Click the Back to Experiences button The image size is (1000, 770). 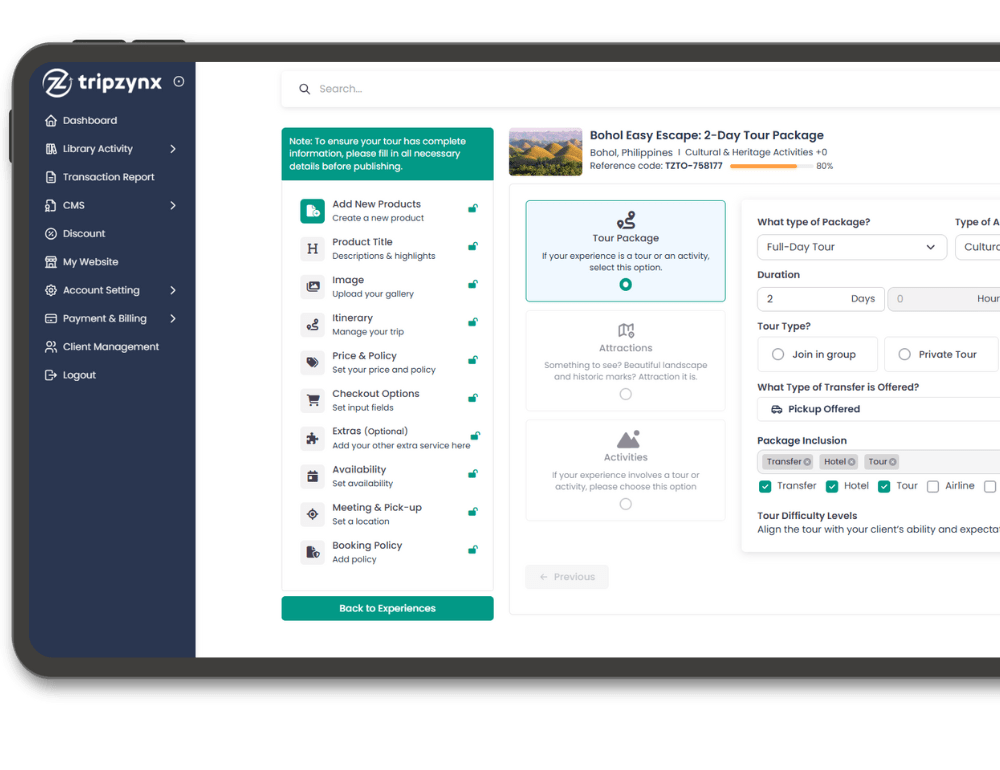387,609
